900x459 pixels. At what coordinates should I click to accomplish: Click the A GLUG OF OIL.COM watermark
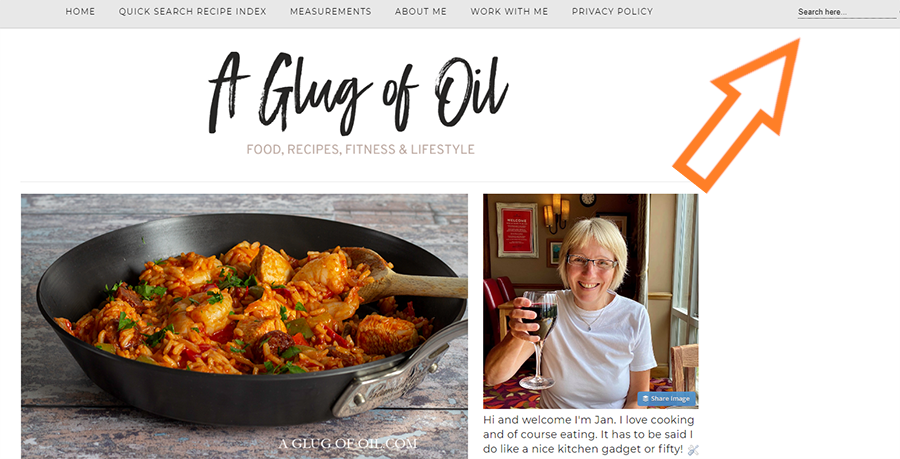[x=348, y=444]
